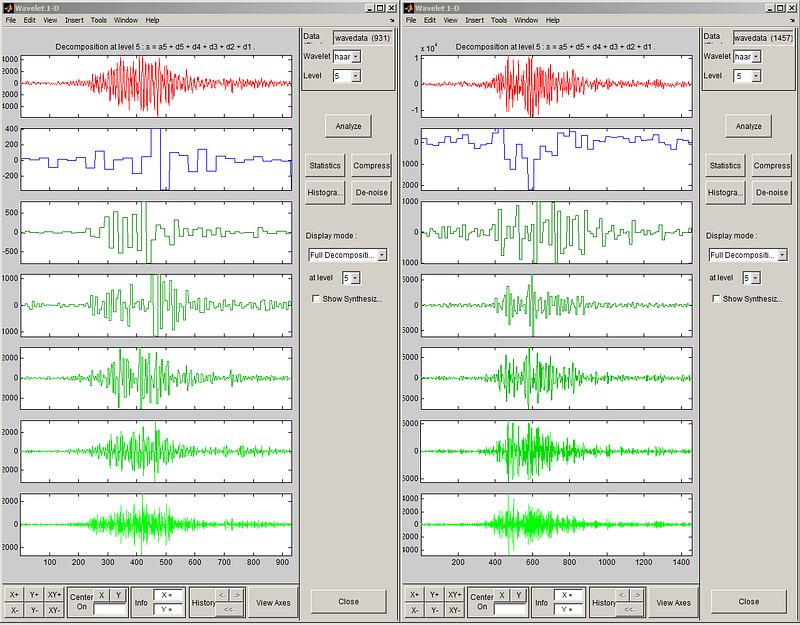Viewport: 800px width, 625px height.
Task: Click Center On X button in right window
Action: [x=502, y=595]
